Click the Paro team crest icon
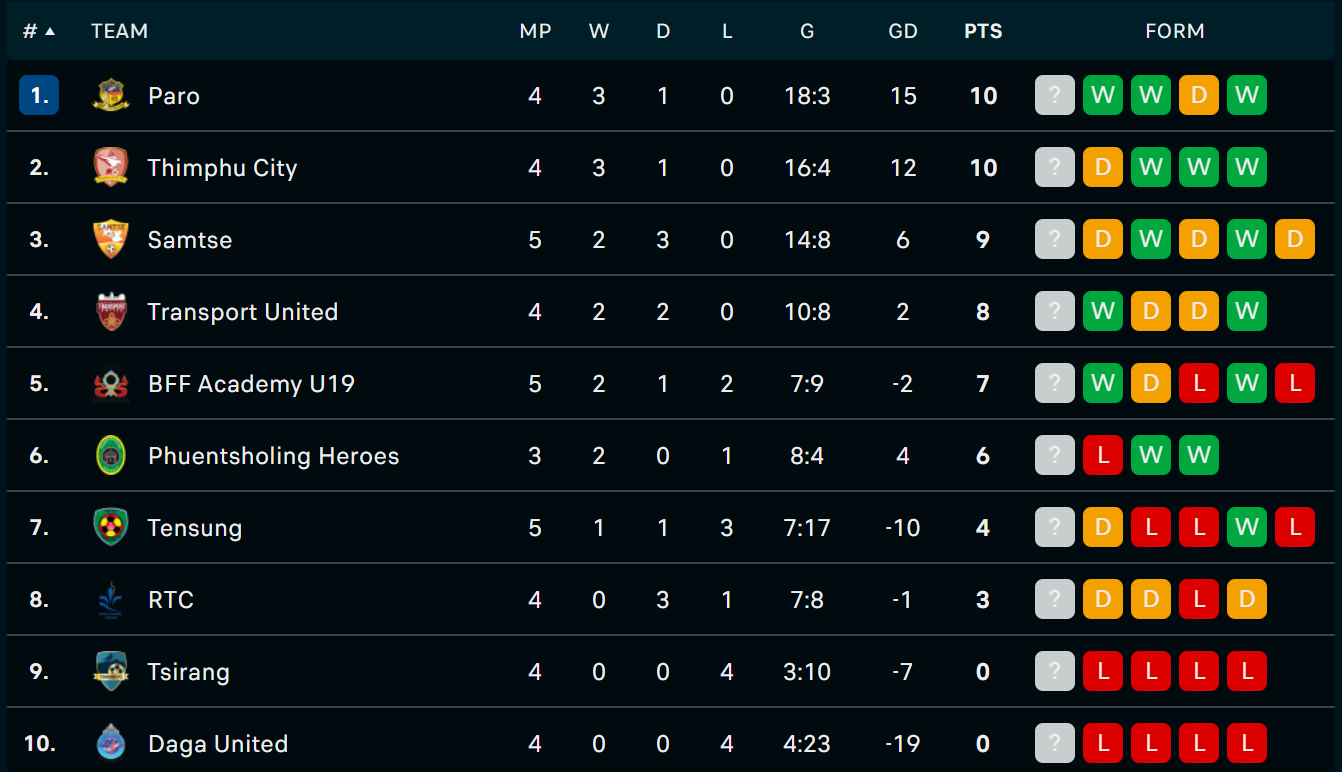This screenshot has height=772, width=1342. pyautogui.click(x=111, y=96)
